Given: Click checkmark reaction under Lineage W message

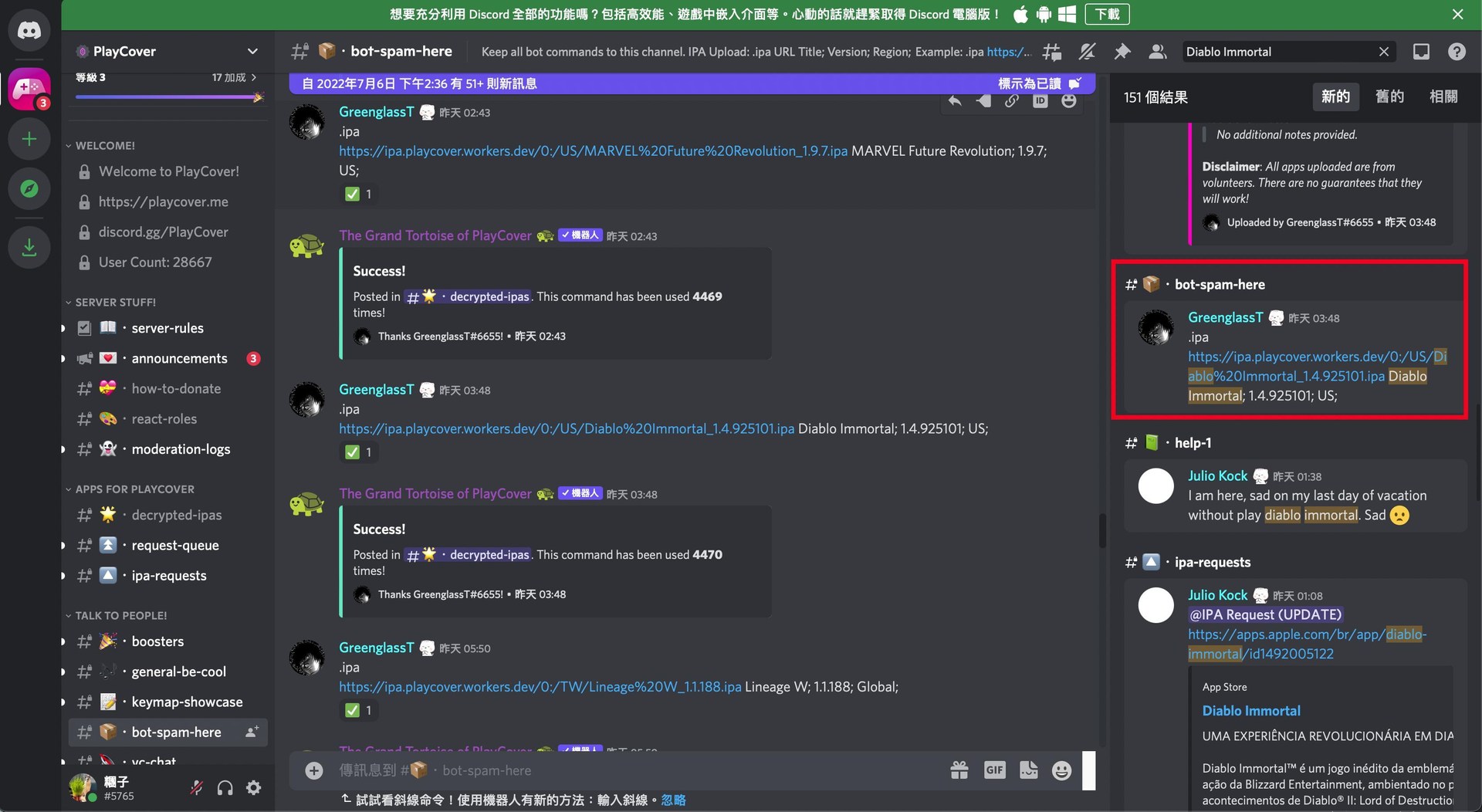Looking at the screenshot, I should [358, 710].
